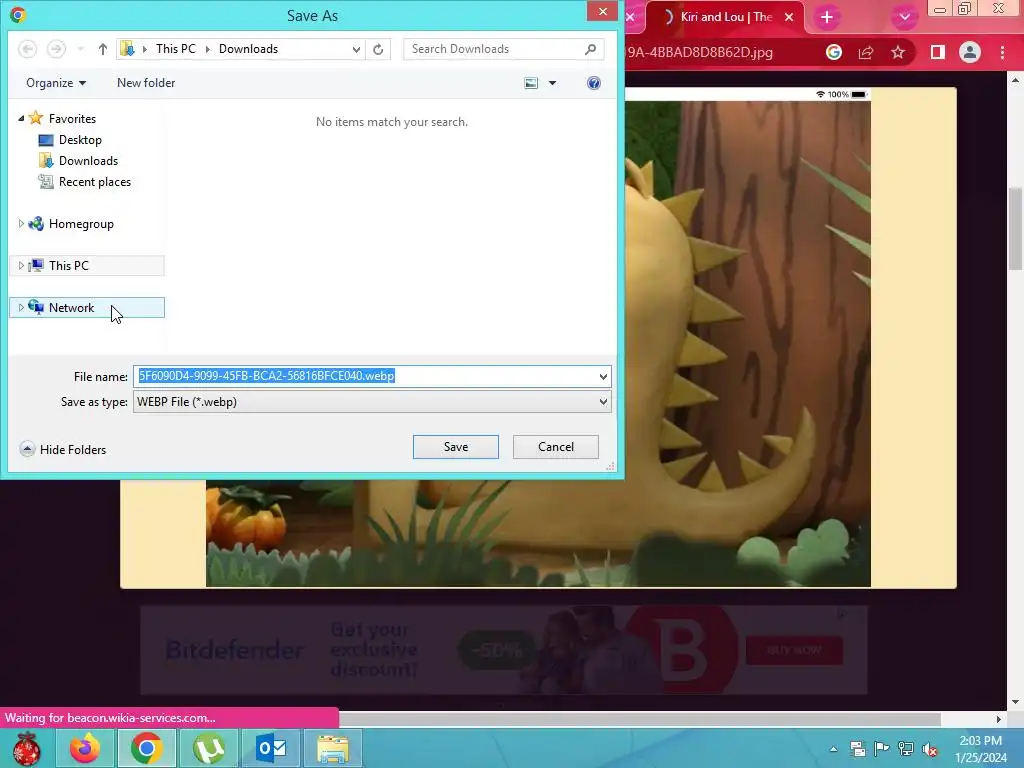The image size is (1024, 768).
Task: Open the view options dropdown arrow
Action: pos(552,83)
